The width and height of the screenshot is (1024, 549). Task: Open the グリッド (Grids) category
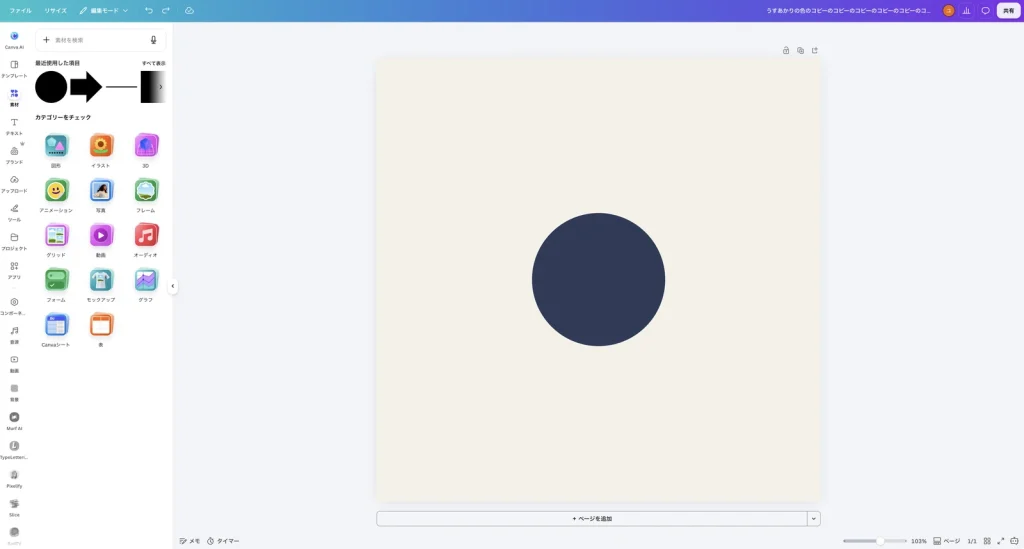click(56, 239)
